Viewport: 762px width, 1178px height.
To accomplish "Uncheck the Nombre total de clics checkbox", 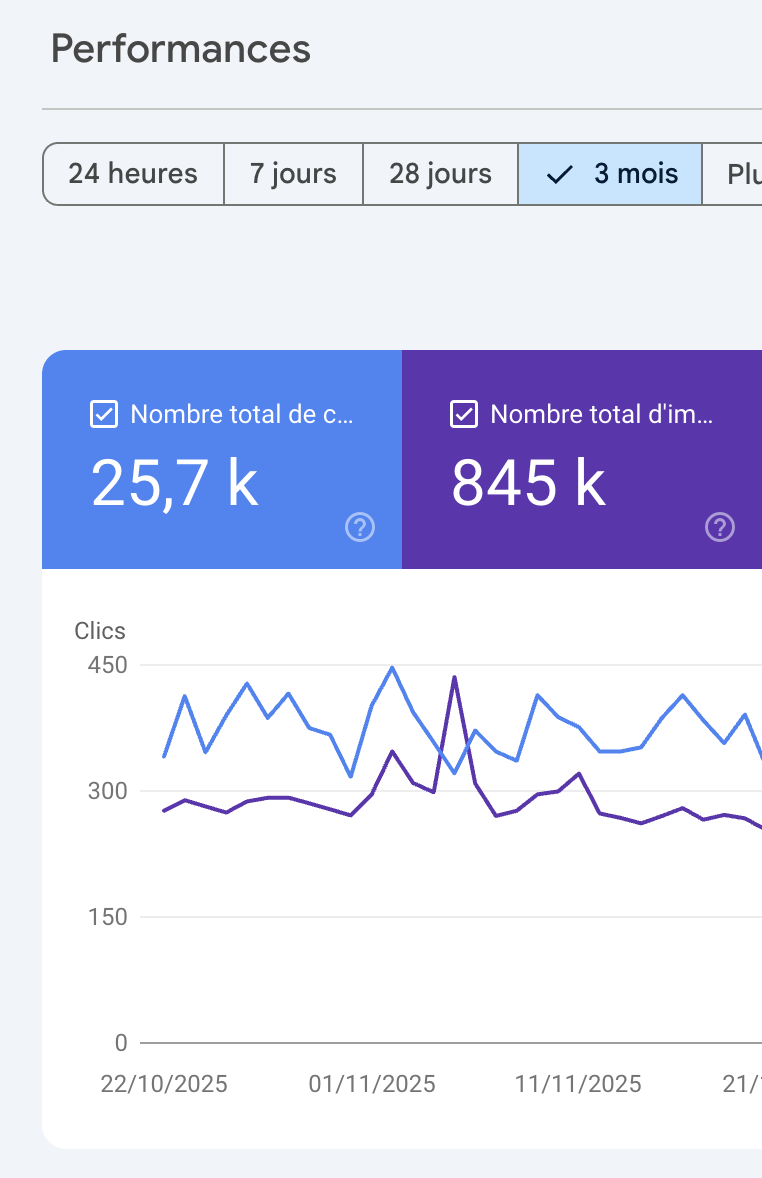I will [x=104, y=414].
